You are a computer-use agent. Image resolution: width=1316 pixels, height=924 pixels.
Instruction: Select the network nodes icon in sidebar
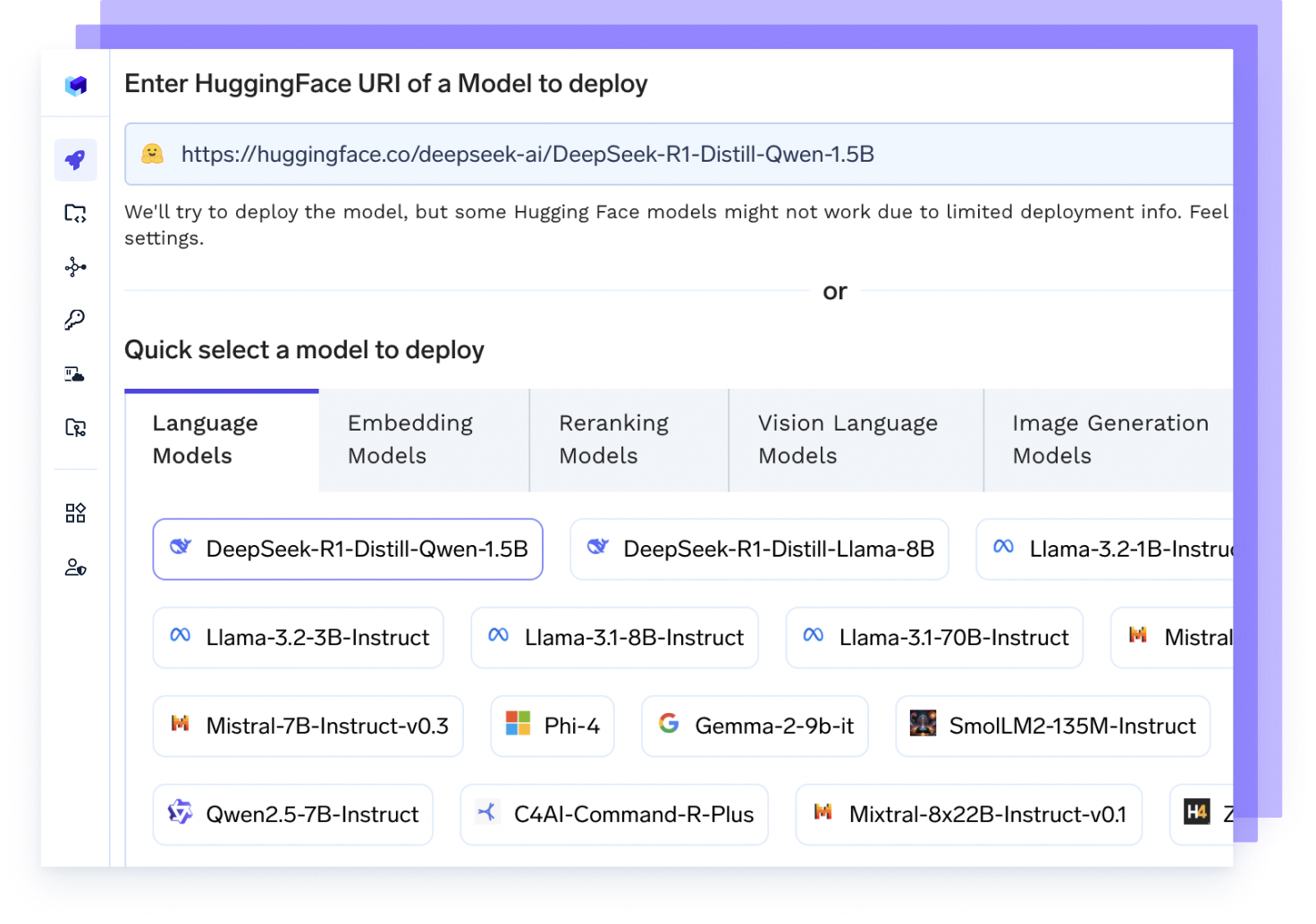75,267
